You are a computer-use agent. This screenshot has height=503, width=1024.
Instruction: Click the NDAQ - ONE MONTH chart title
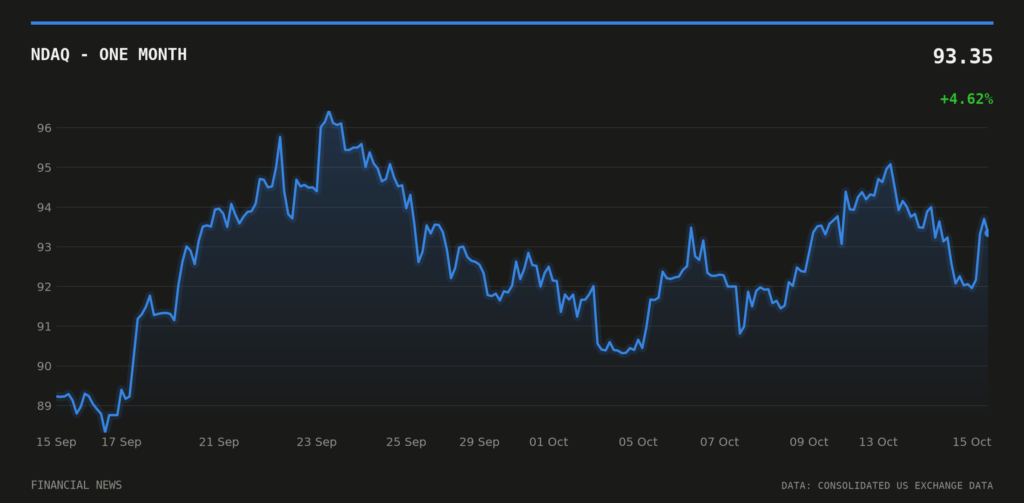coord(108,55)
